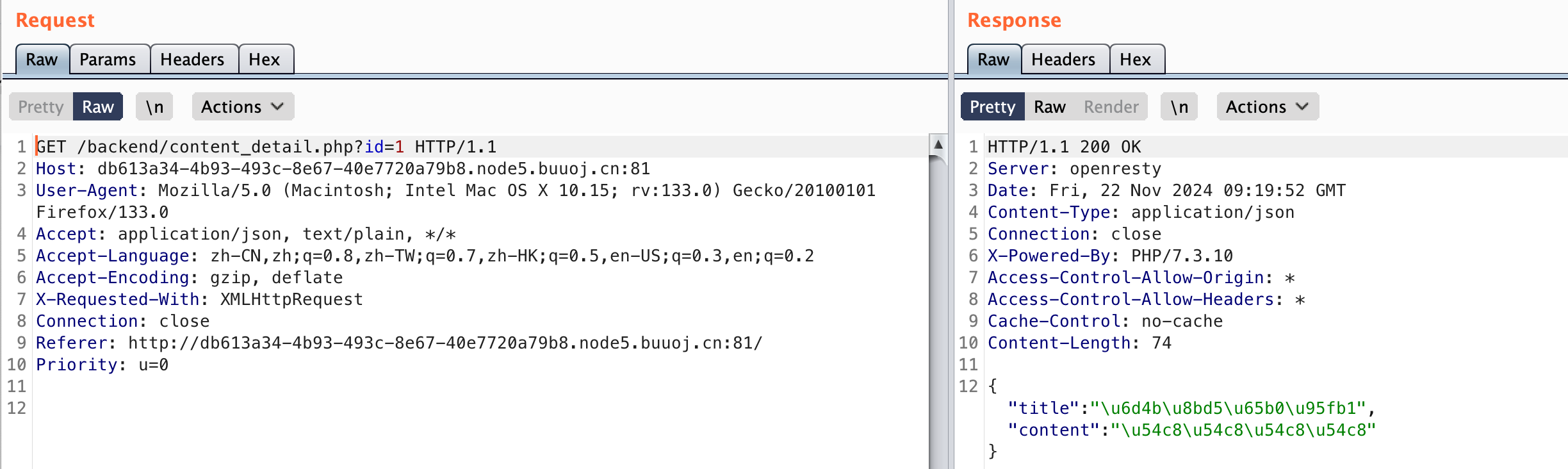The image size is (1568, 469).
Task: Select the Request Hex tab
Action: click(x=265, y=60)
